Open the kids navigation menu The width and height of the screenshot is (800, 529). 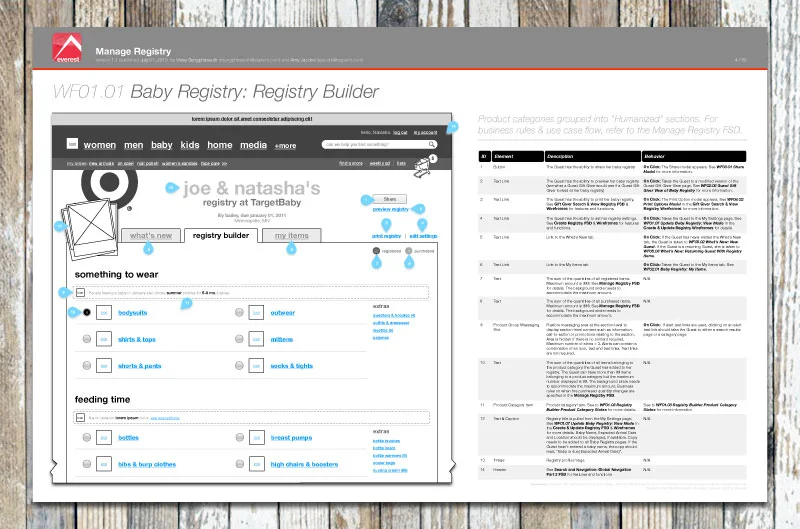click(x=190, y=145)
